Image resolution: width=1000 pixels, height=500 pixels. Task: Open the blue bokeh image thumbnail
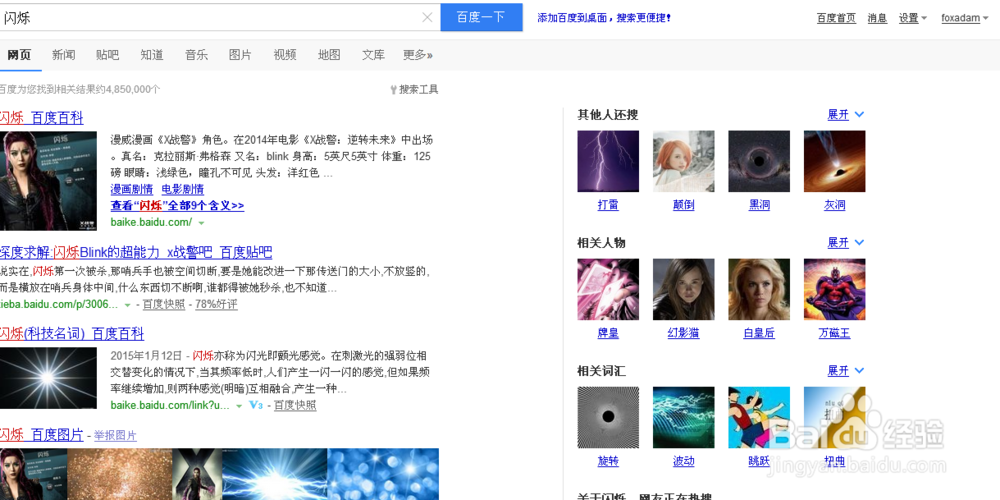383,474
